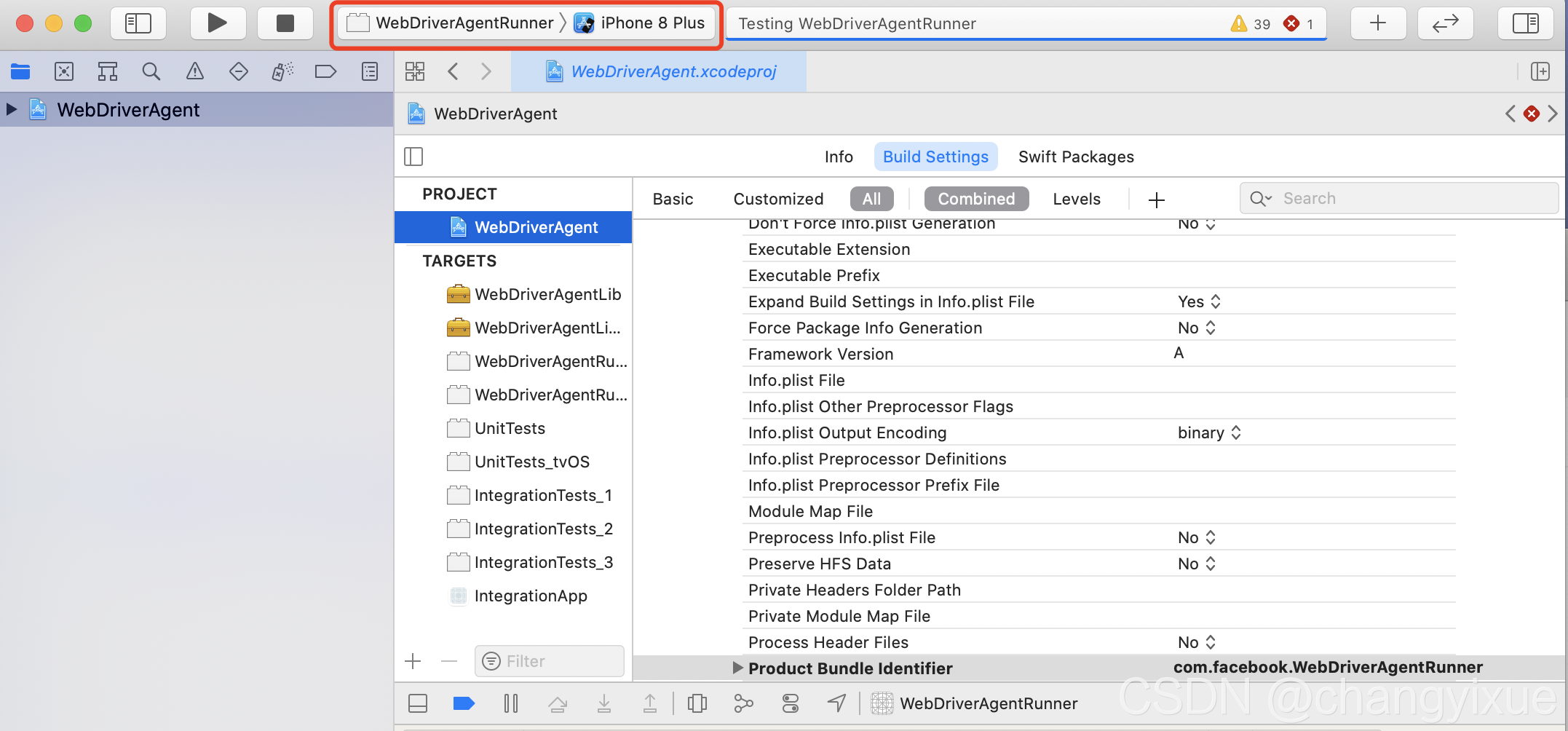Viewport: 1568px width, 731px height.
Task: Open the Project navigator folder icon
Action: (x=20, y=71)
